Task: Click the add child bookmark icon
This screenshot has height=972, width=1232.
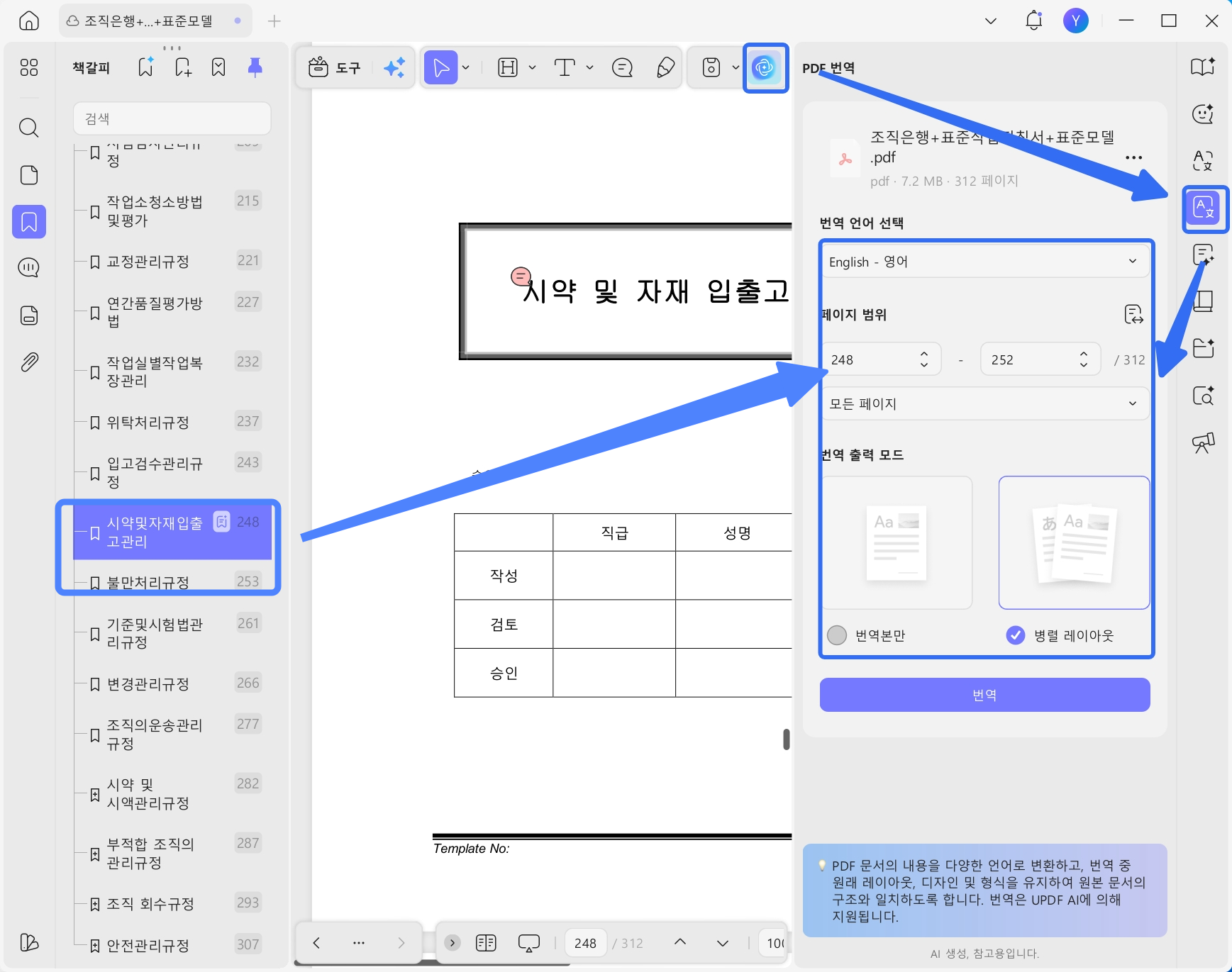Action: point(183,67)
